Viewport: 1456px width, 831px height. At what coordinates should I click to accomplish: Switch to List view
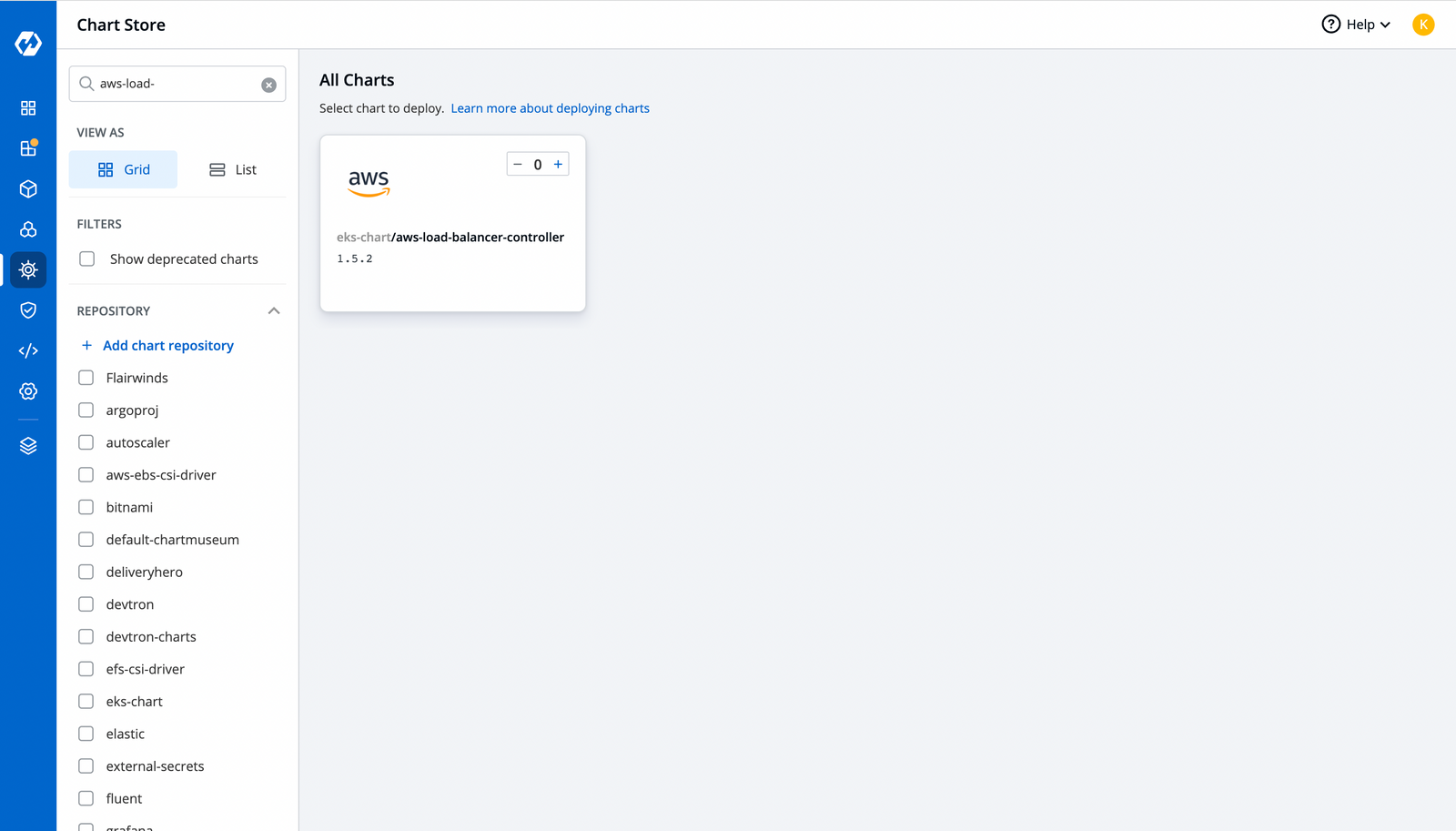click(232, 169)
